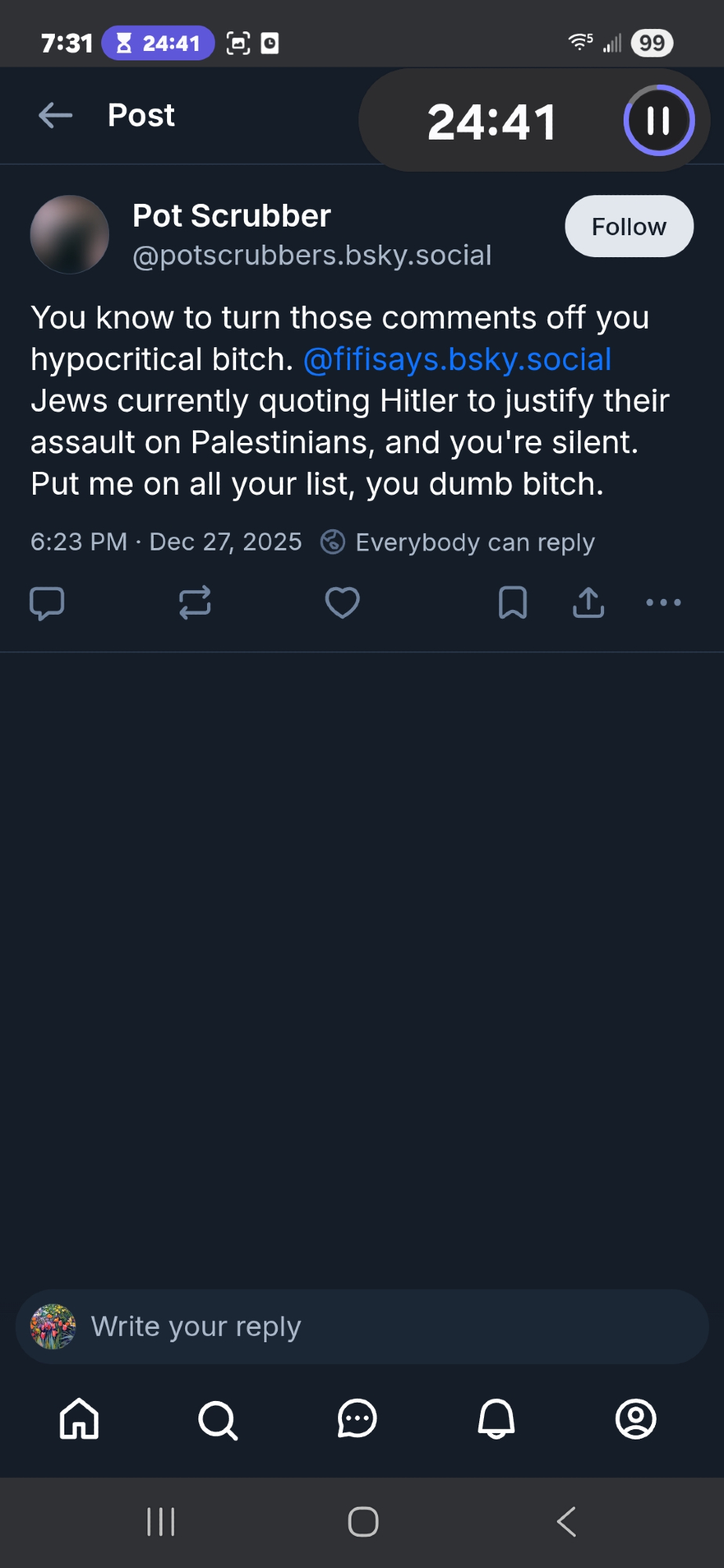
Task: Open the Search tab
Action: click(218, 1419)
